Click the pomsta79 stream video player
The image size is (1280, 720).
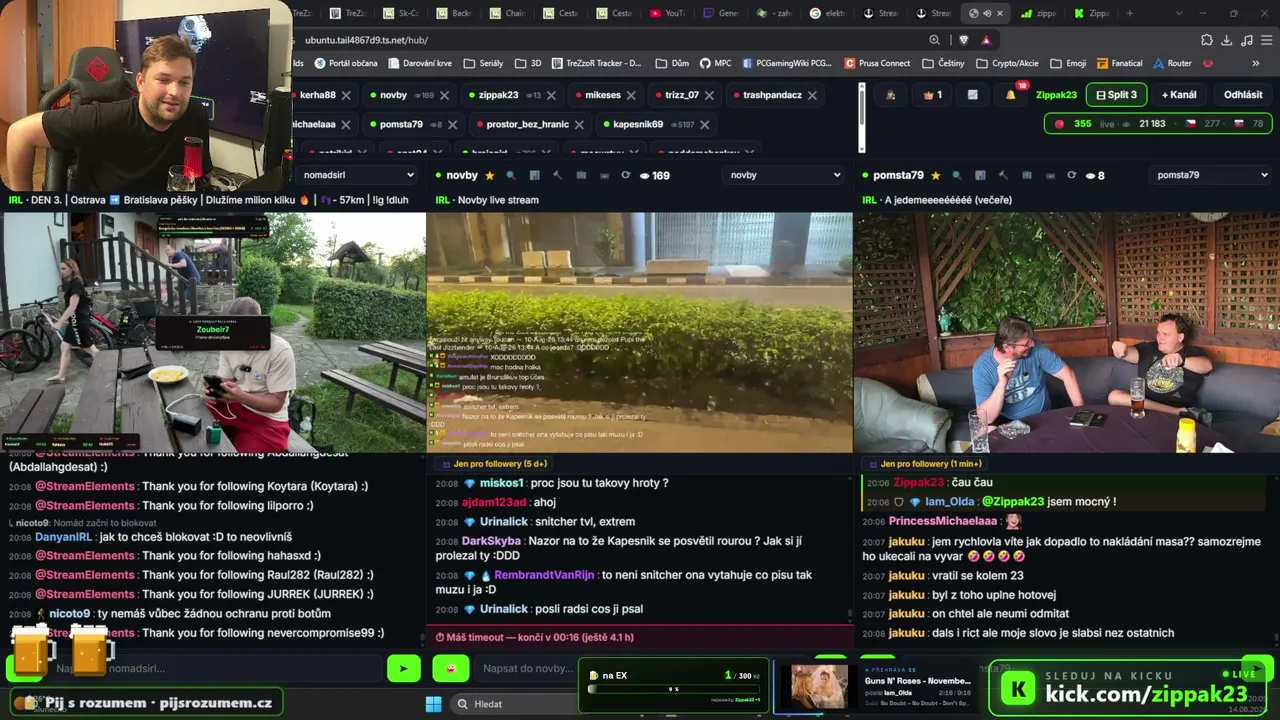tap(1067, 332)
